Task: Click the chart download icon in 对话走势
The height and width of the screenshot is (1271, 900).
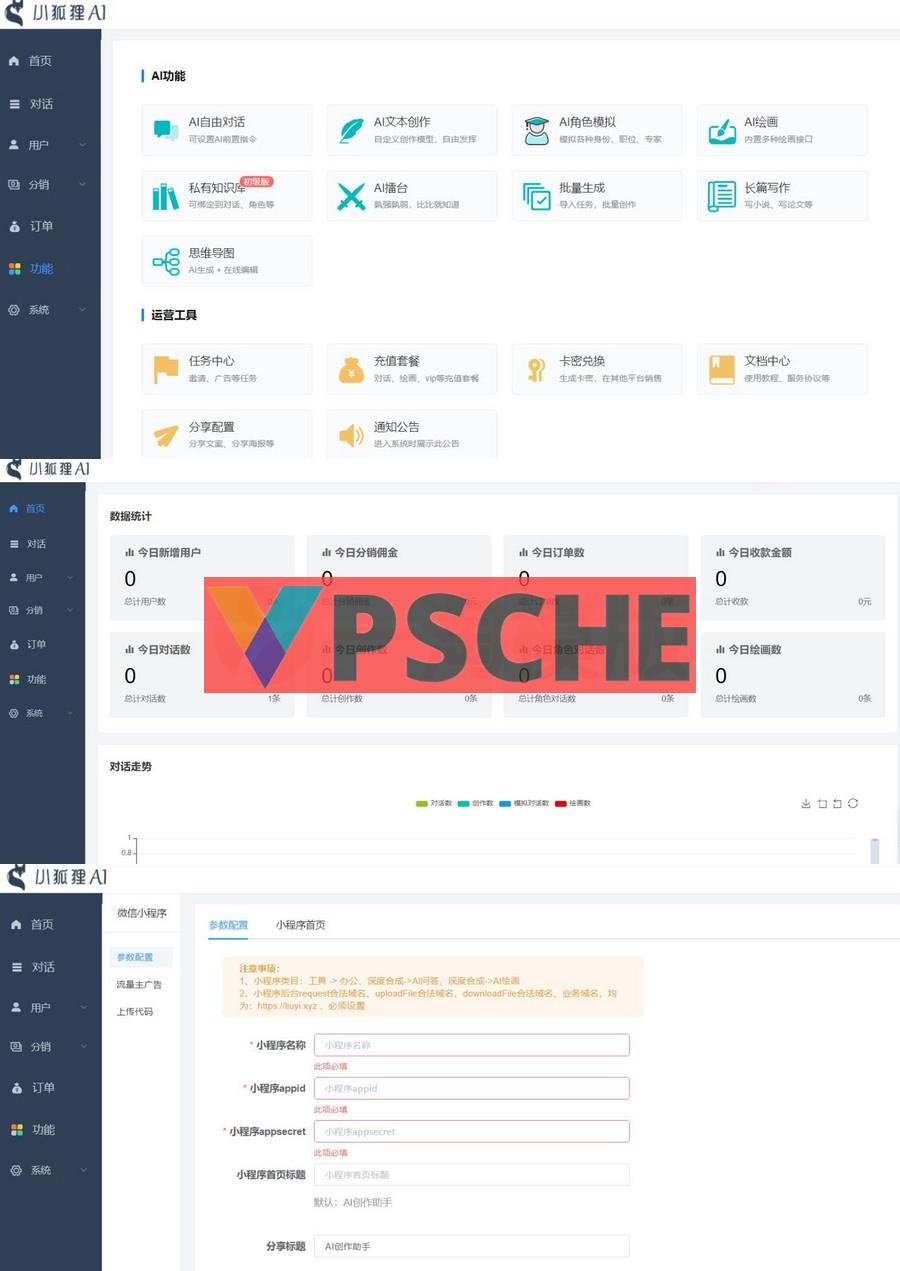Action: click(x=806, y=803)
